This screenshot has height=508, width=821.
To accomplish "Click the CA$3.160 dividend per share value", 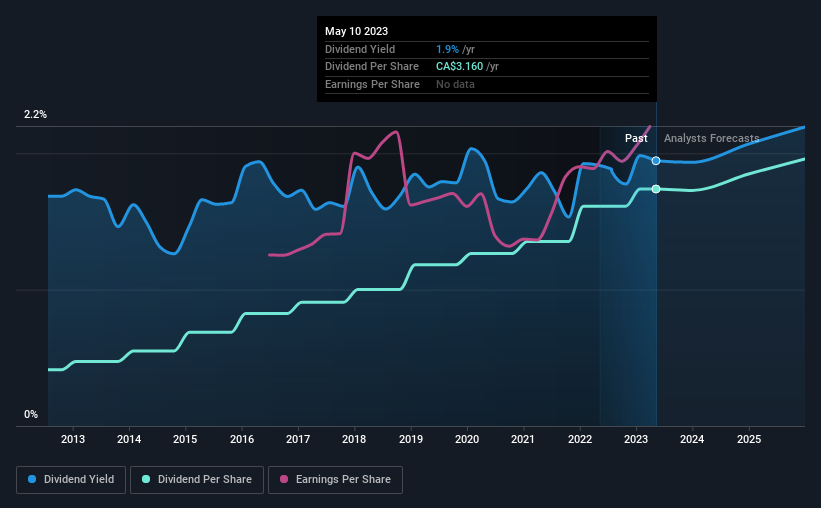I will (460, 67).
